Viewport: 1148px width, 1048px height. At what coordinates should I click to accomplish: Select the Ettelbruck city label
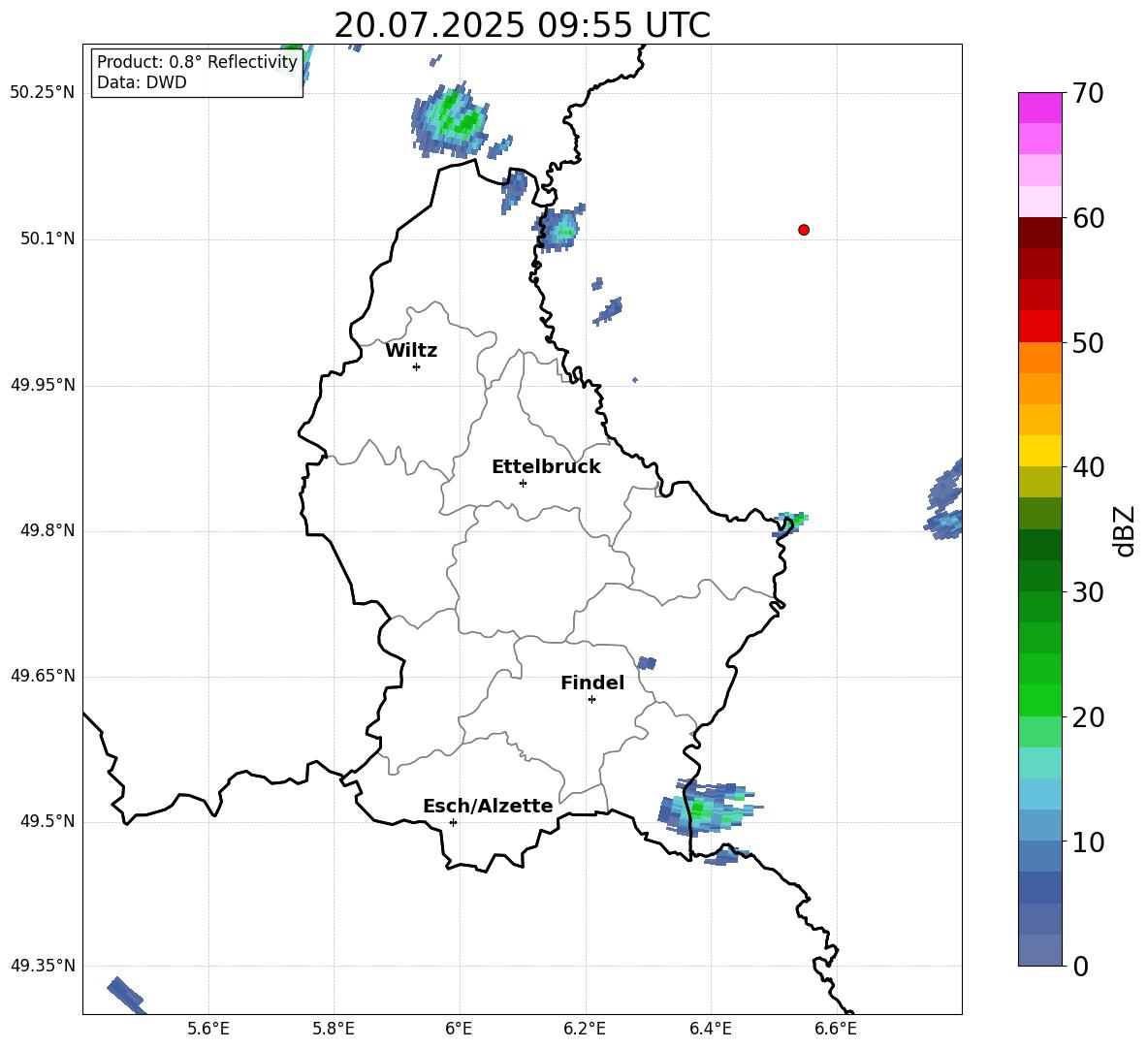pyautogui.click(x=546, y=467)
